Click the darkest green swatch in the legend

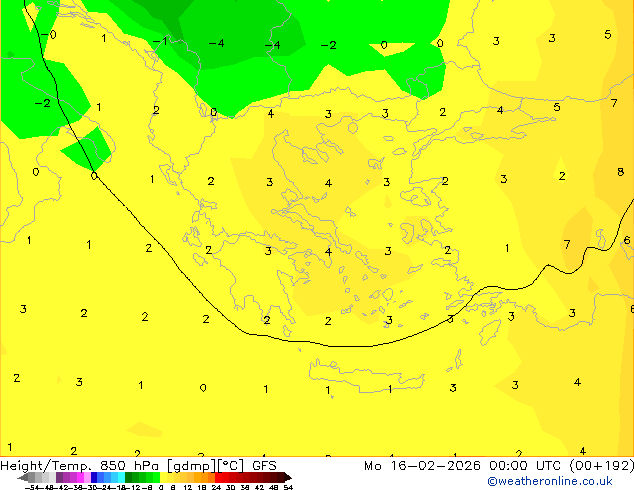click(128, 477)
